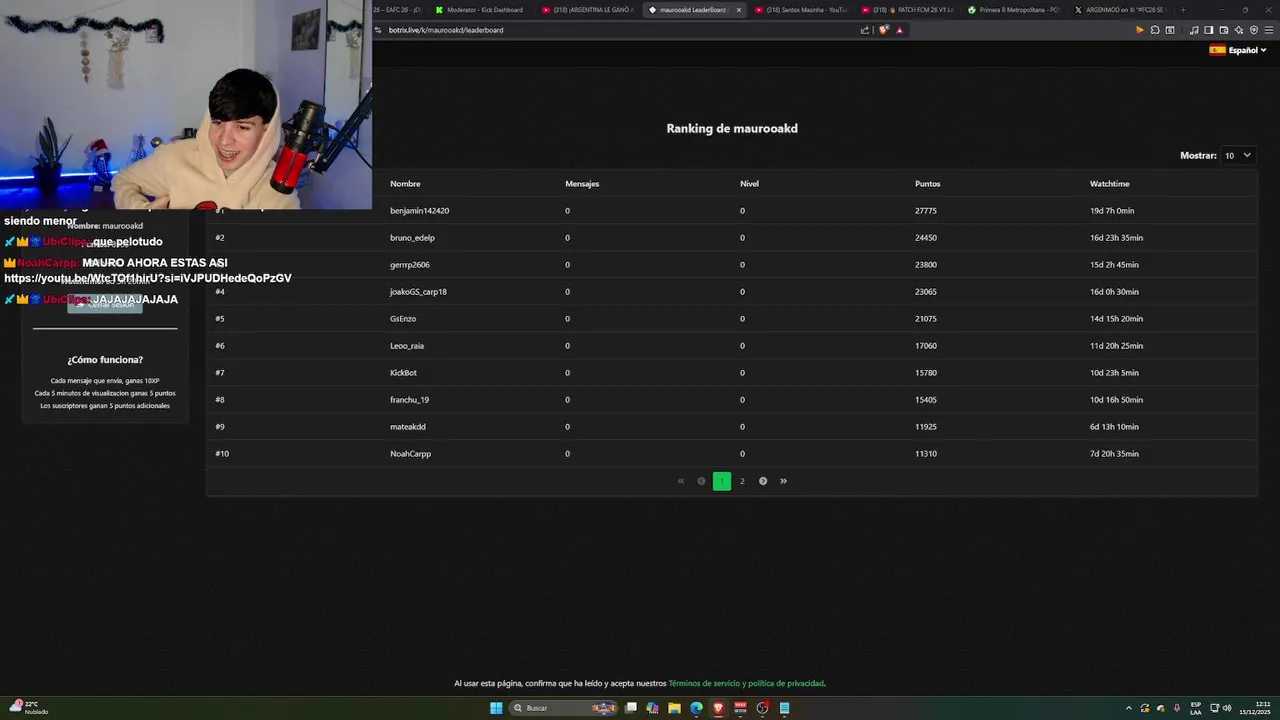Sort by the Watchtime column header
The width and height of the screenshot is (1280, 720).
click(1109, 184)
